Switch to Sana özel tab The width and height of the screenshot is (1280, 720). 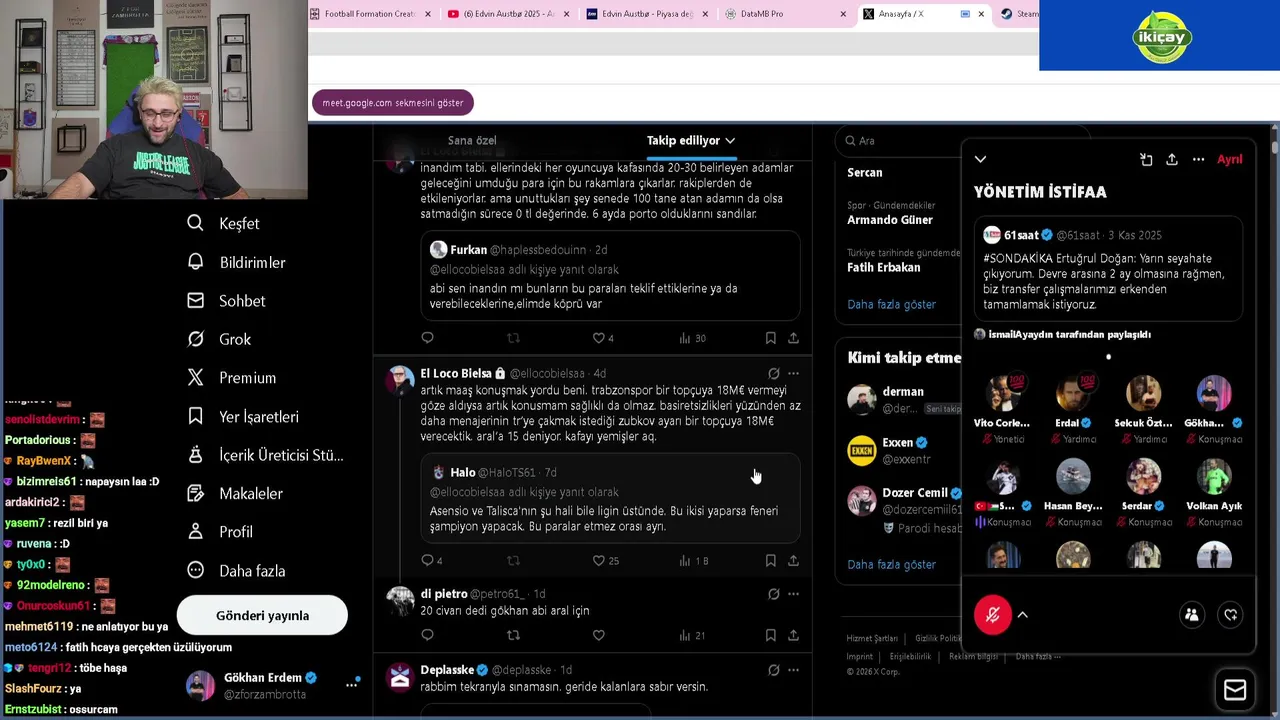[x=472, y=140]
